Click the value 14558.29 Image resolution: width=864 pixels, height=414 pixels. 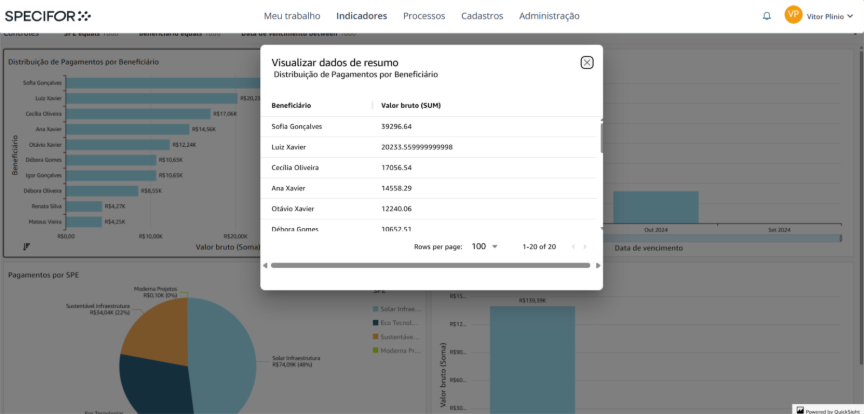point(397,188)
